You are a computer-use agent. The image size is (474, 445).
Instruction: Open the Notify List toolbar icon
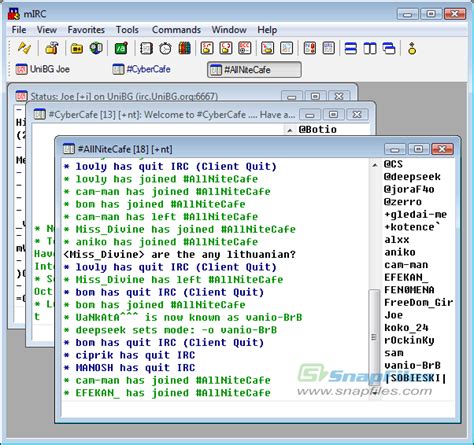tap(309, 48)
